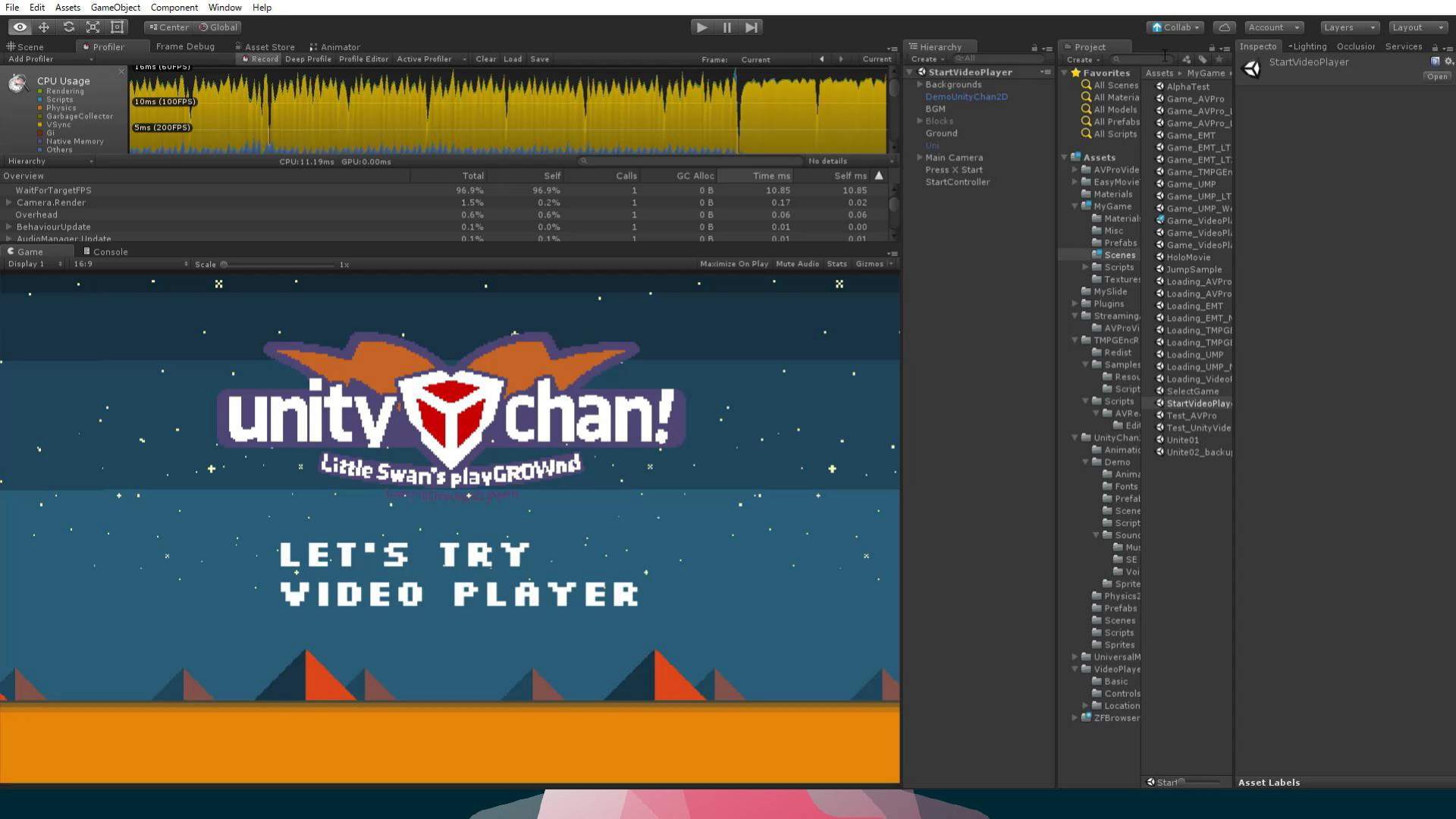The height and width of the screenshot is (819, 1456).
Task: Select the View (eye) hand tool
Action: [x=20, y=27]
